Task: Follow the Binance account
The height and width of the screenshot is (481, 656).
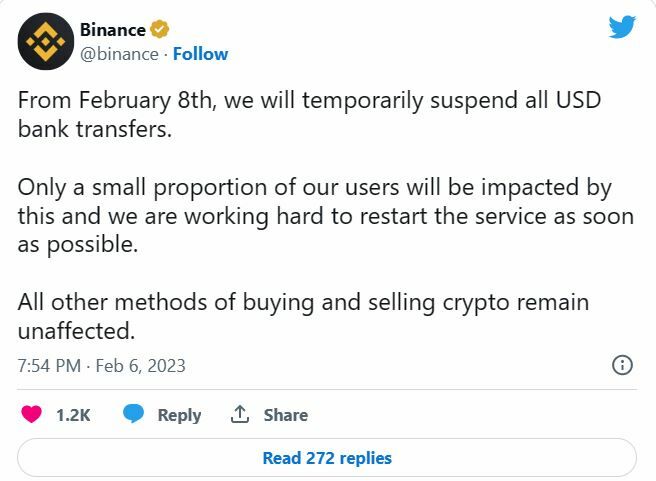Action: [x=200, y=54]
